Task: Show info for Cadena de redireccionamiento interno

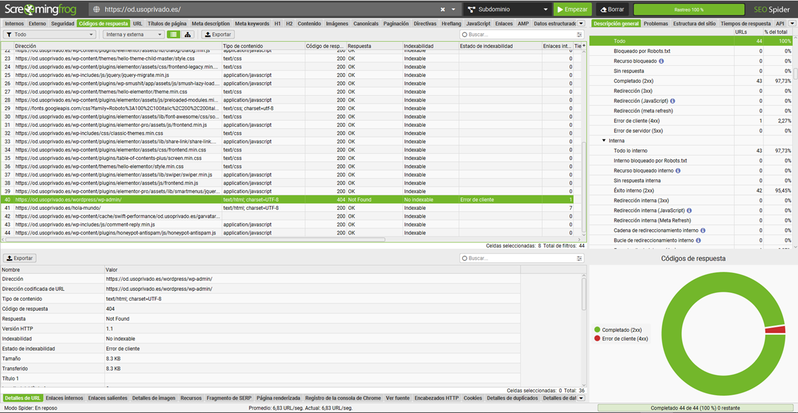Action: pos(702,230)
